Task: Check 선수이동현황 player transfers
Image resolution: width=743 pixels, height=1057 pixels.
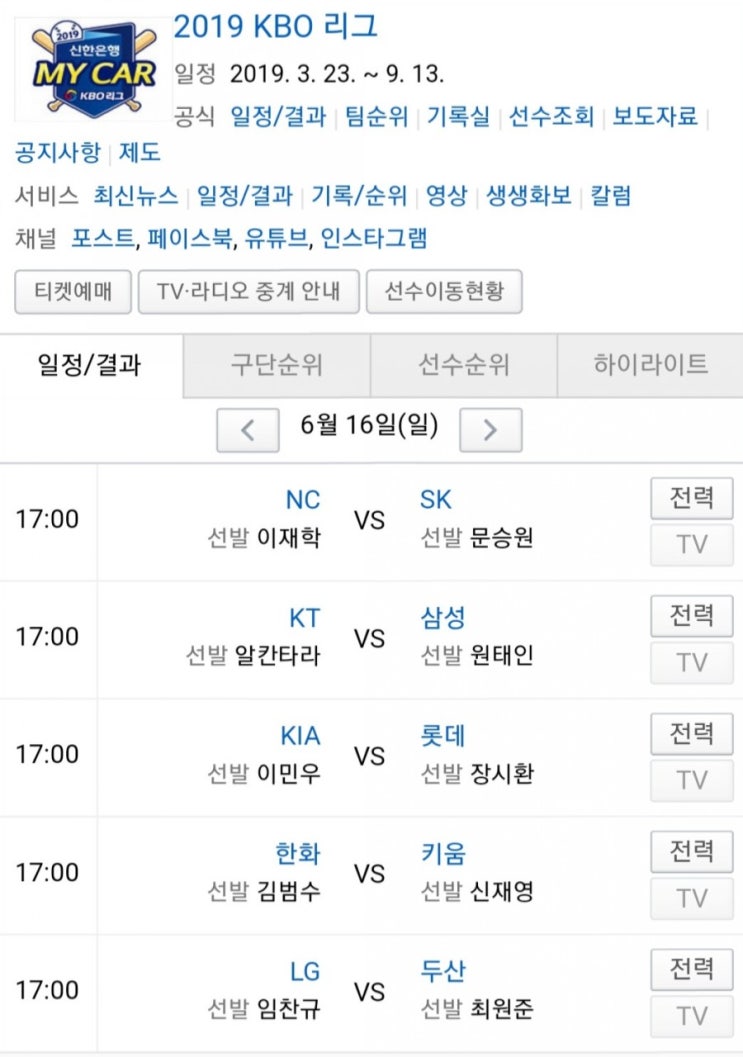Action: (x=445, y=292)
